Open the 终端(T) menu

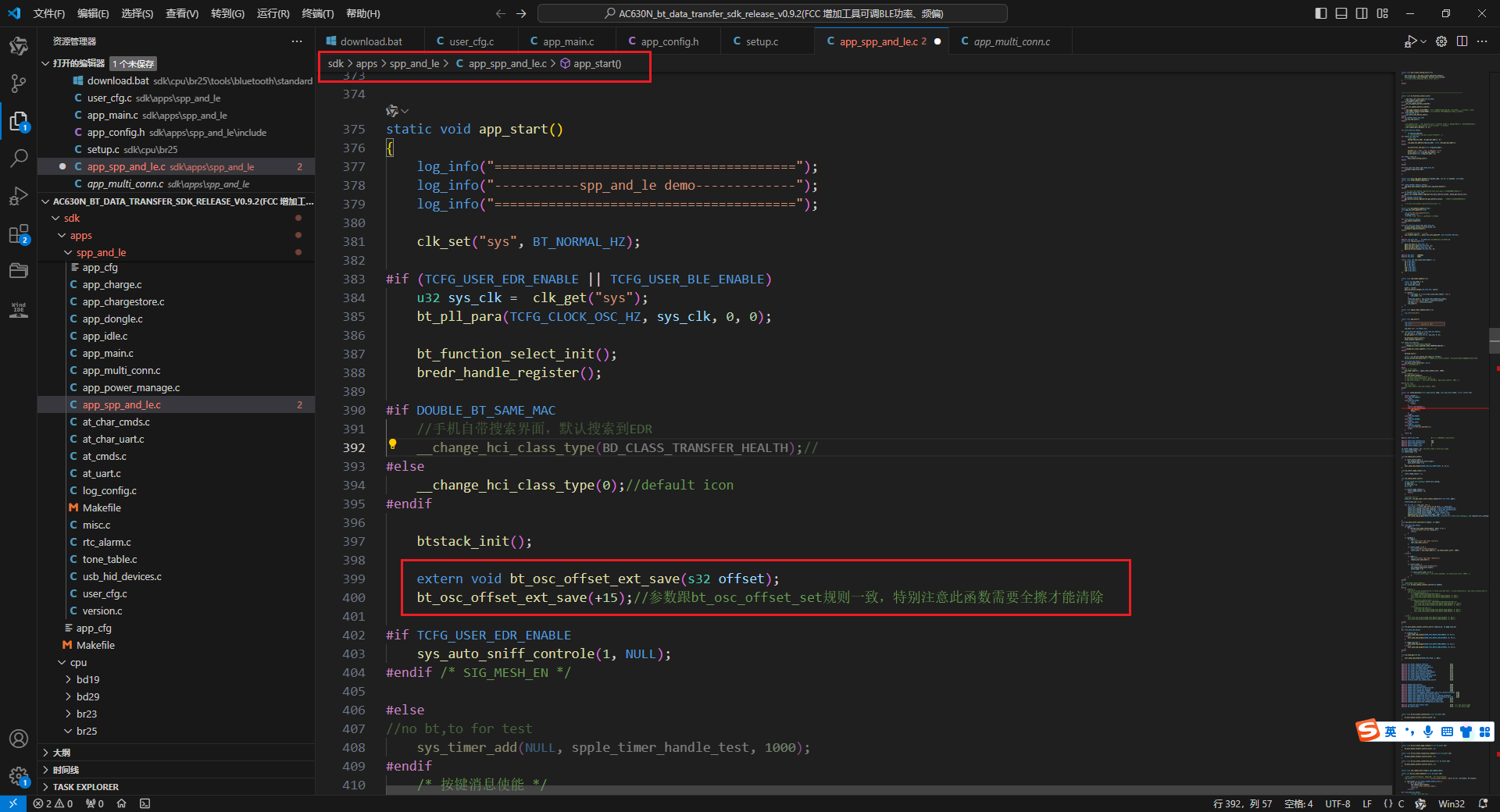(x=318, y=13)
